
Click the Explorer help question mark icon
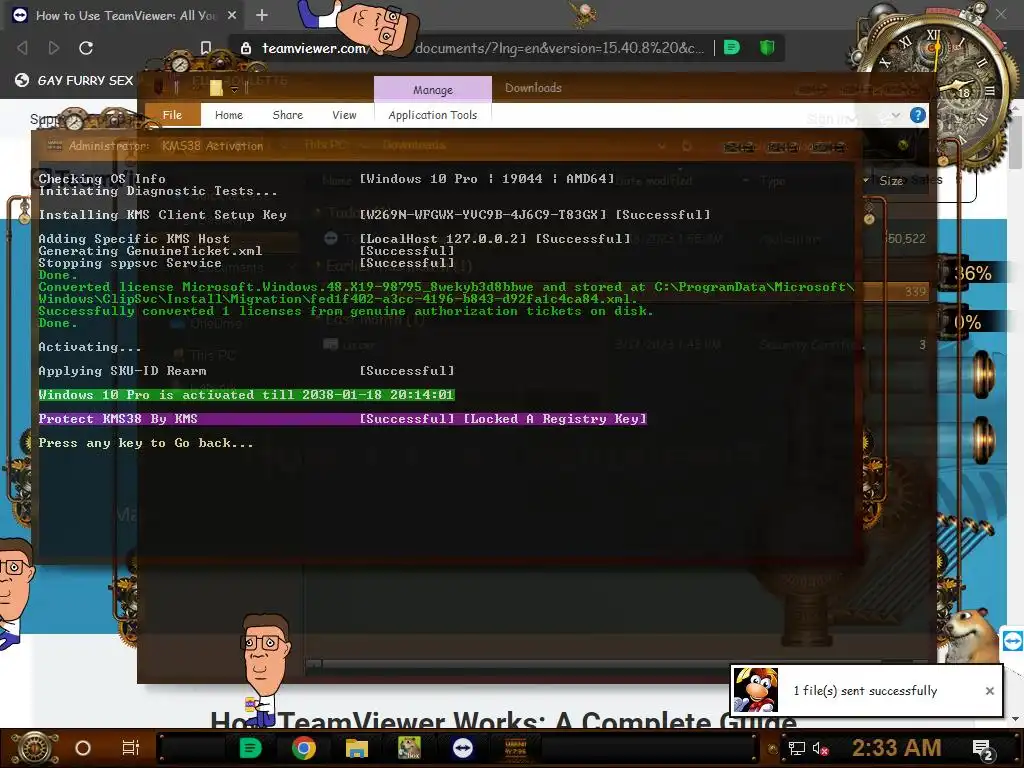[918, 116]
